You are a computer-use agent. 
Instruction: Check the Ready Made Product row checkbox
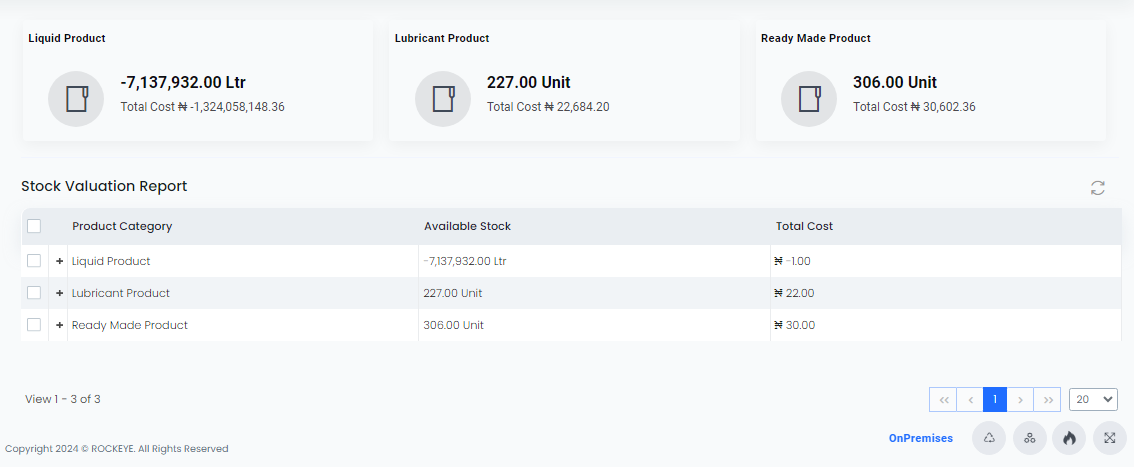click(x=34, y=325)
